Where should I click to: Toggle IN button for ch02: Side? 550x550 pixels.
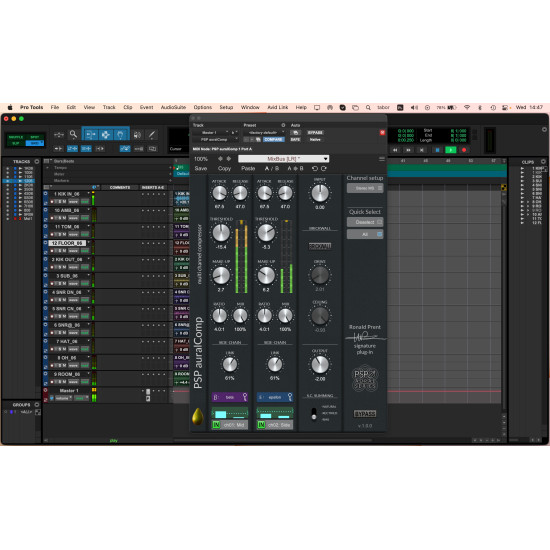coord(261,425)
